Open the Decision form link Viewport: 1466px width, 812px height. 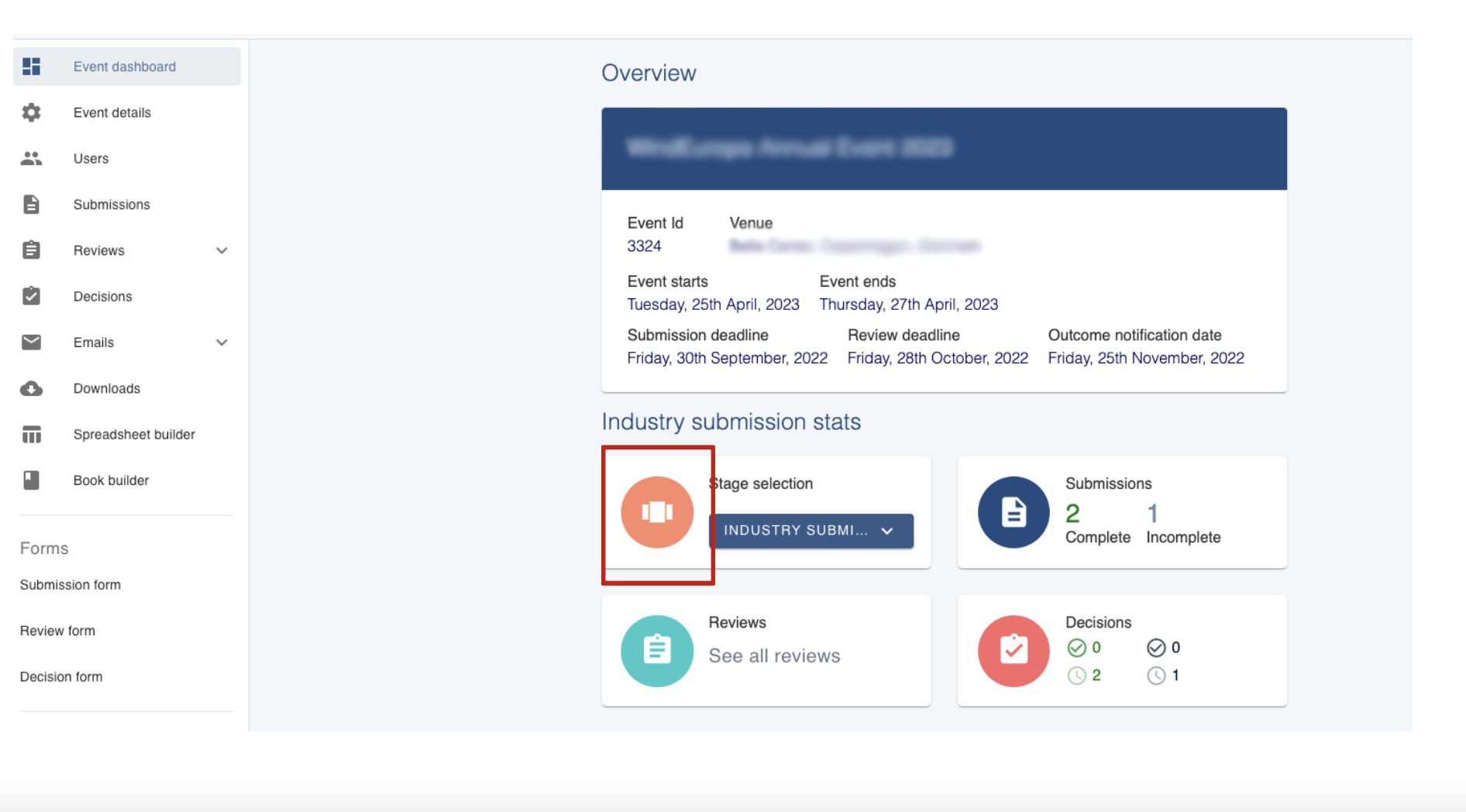[61, 676]
